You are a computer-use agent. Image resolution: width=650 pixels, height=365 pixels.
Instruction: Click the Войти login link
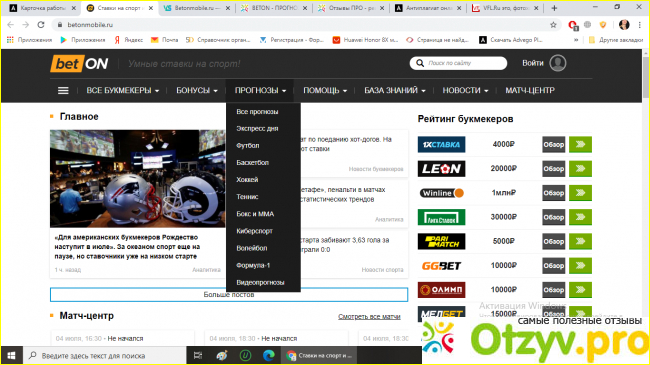(x=532, y=63)
